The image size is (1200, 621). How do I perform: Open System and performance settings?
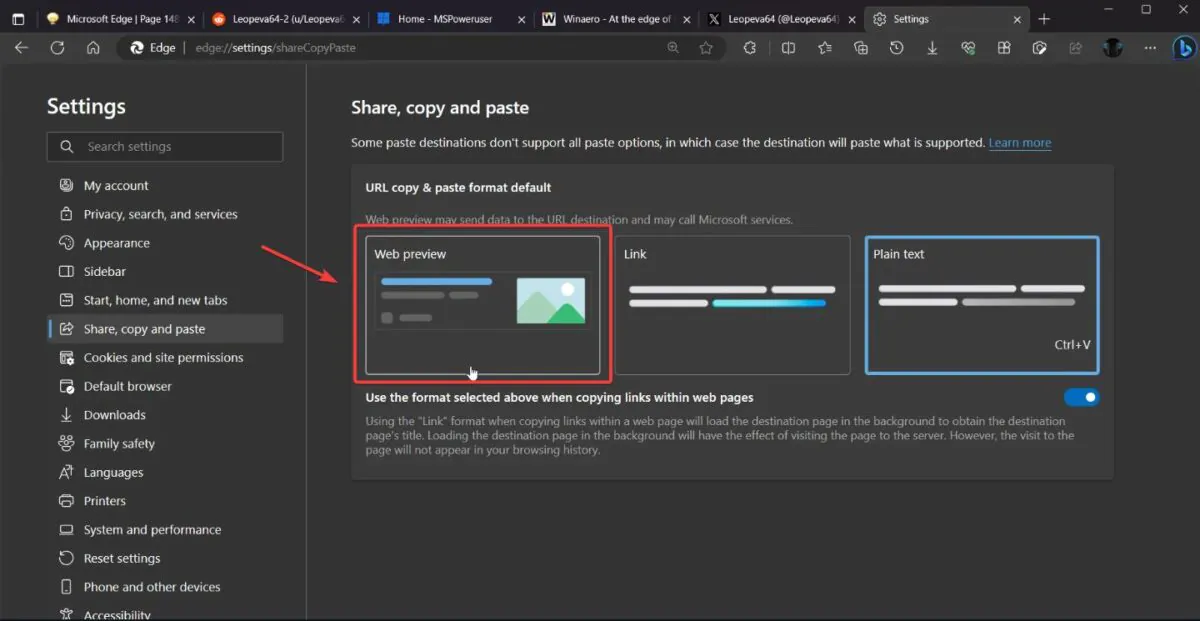(x=165, y=529)
